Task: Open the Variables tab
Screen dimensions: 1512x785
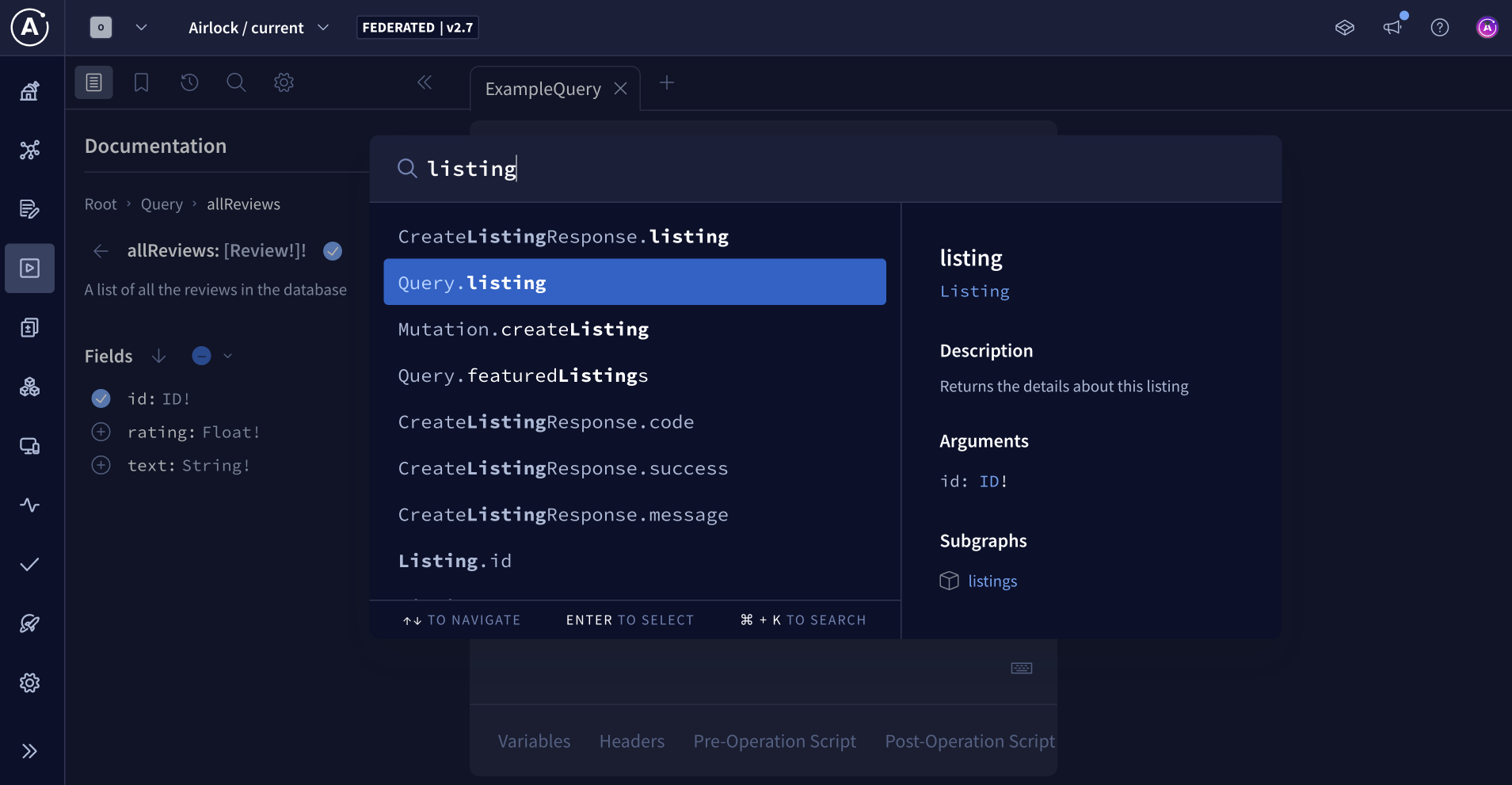Action: [x=534, y=741]
